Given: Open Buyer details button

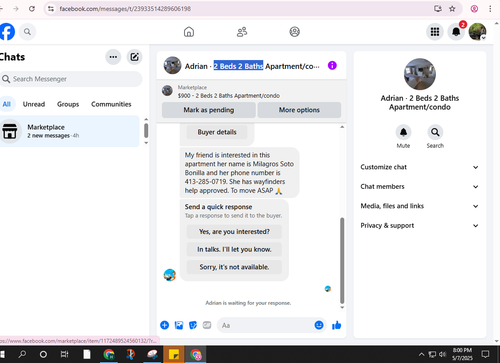Looking at the screenshot, I should (217, 132).
